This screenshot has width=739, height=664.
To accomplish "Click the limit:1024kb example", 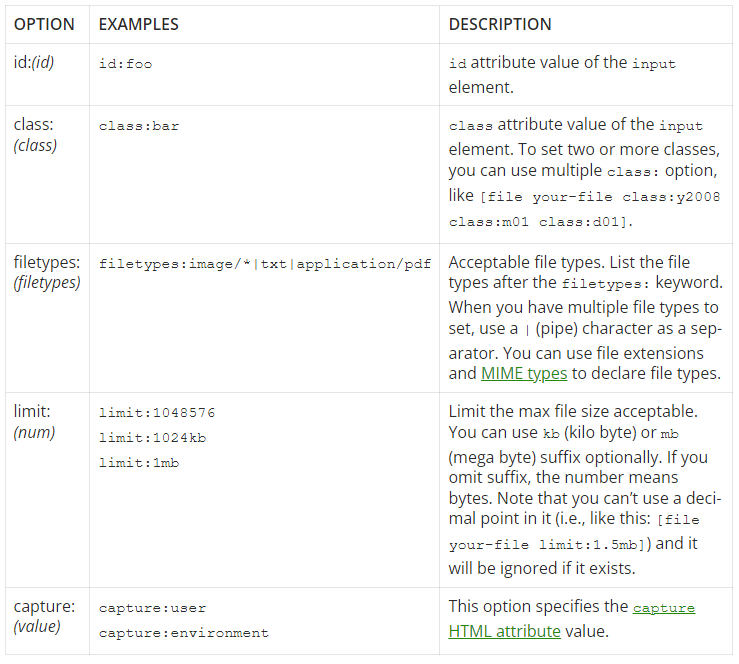I will (153, 437).
